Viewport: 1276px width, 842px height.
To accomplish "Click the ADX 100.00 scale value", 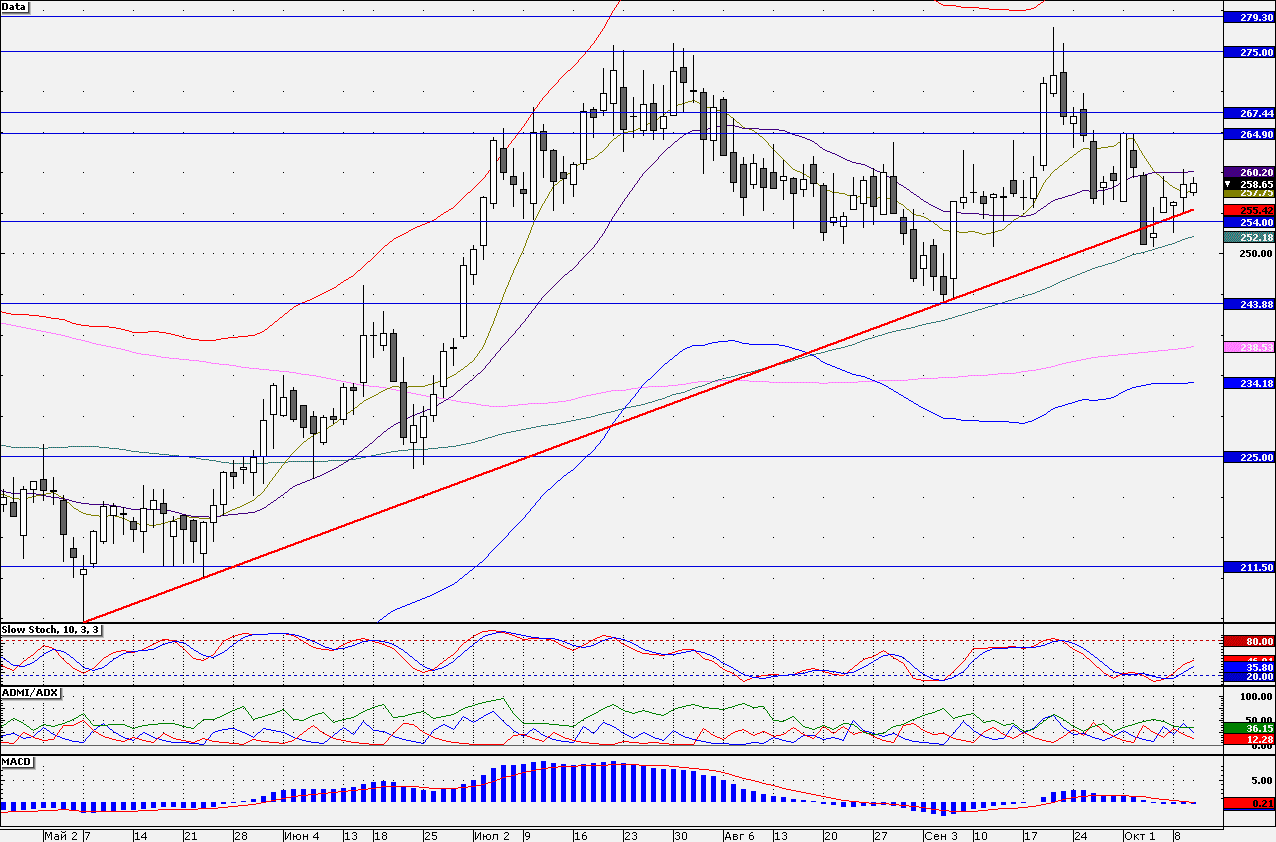I will tap(1255, 696).
